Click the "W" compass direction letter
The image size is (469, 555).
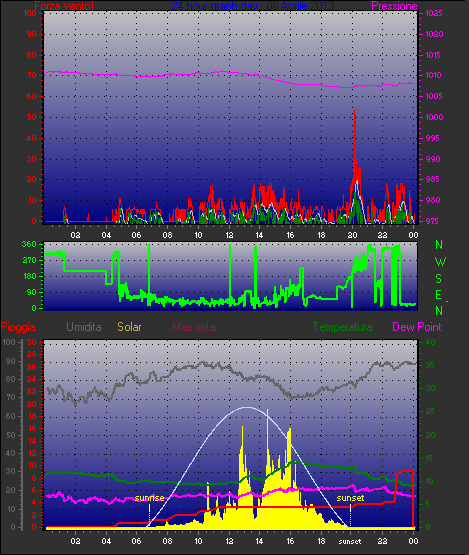click(440, 262)
